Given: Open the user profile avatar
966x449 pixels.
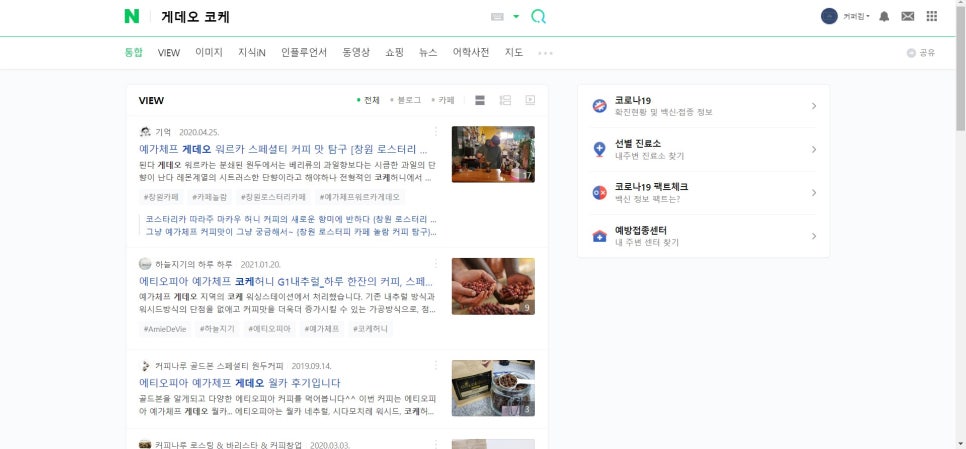Looking at the screenshot, I should 829,17.
